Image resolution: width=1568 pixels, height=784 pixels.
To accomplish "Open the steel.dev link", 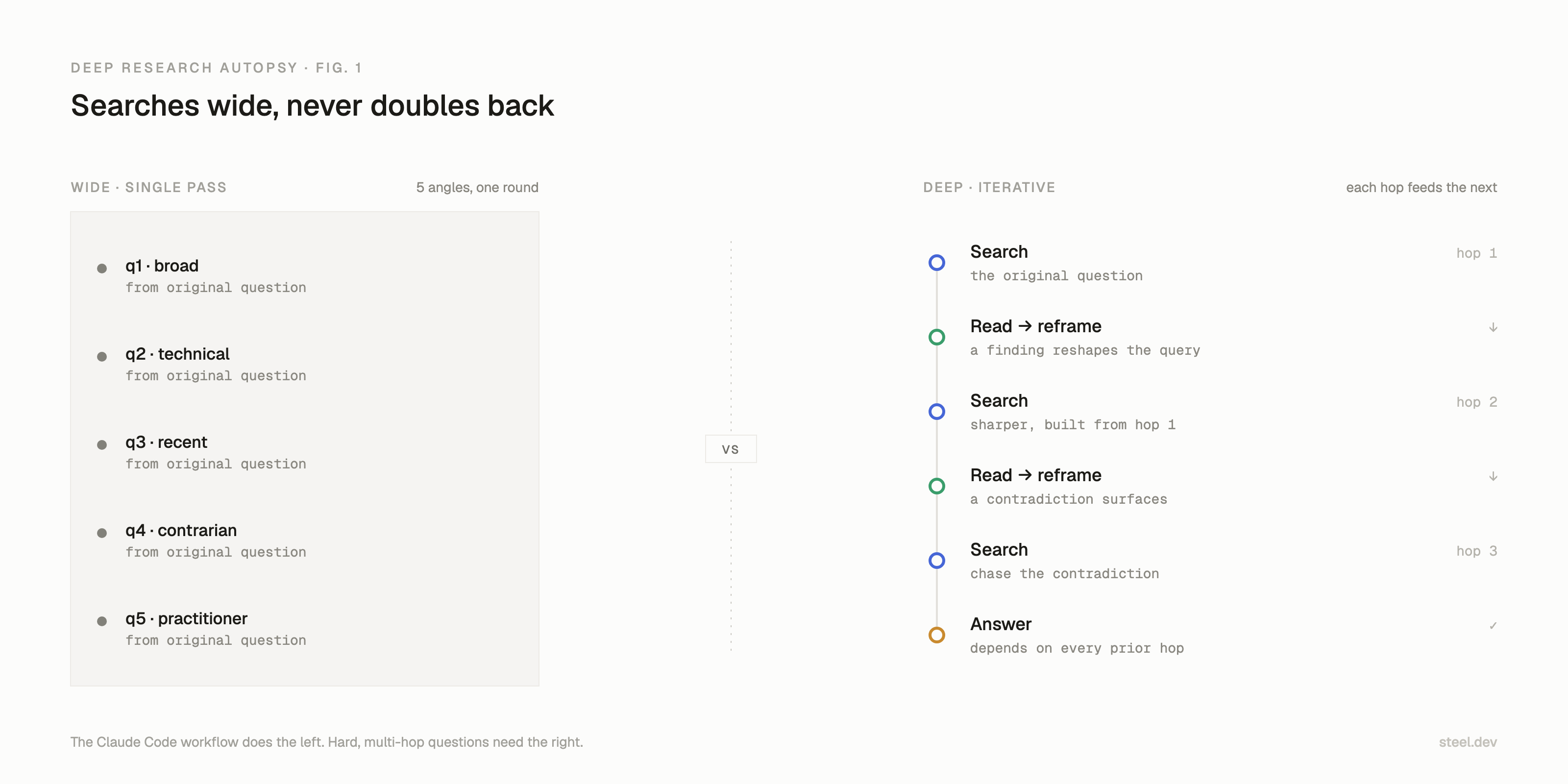I will click(x=1468, y=742).
